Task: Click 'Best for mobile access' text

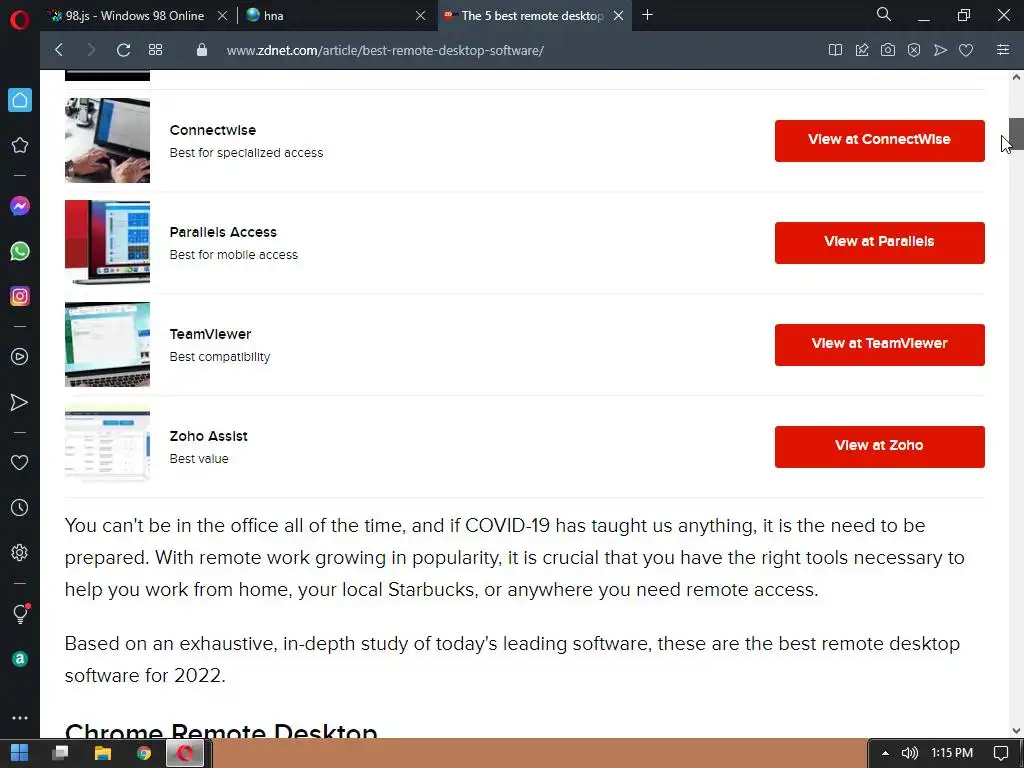Action: (233, 255)
